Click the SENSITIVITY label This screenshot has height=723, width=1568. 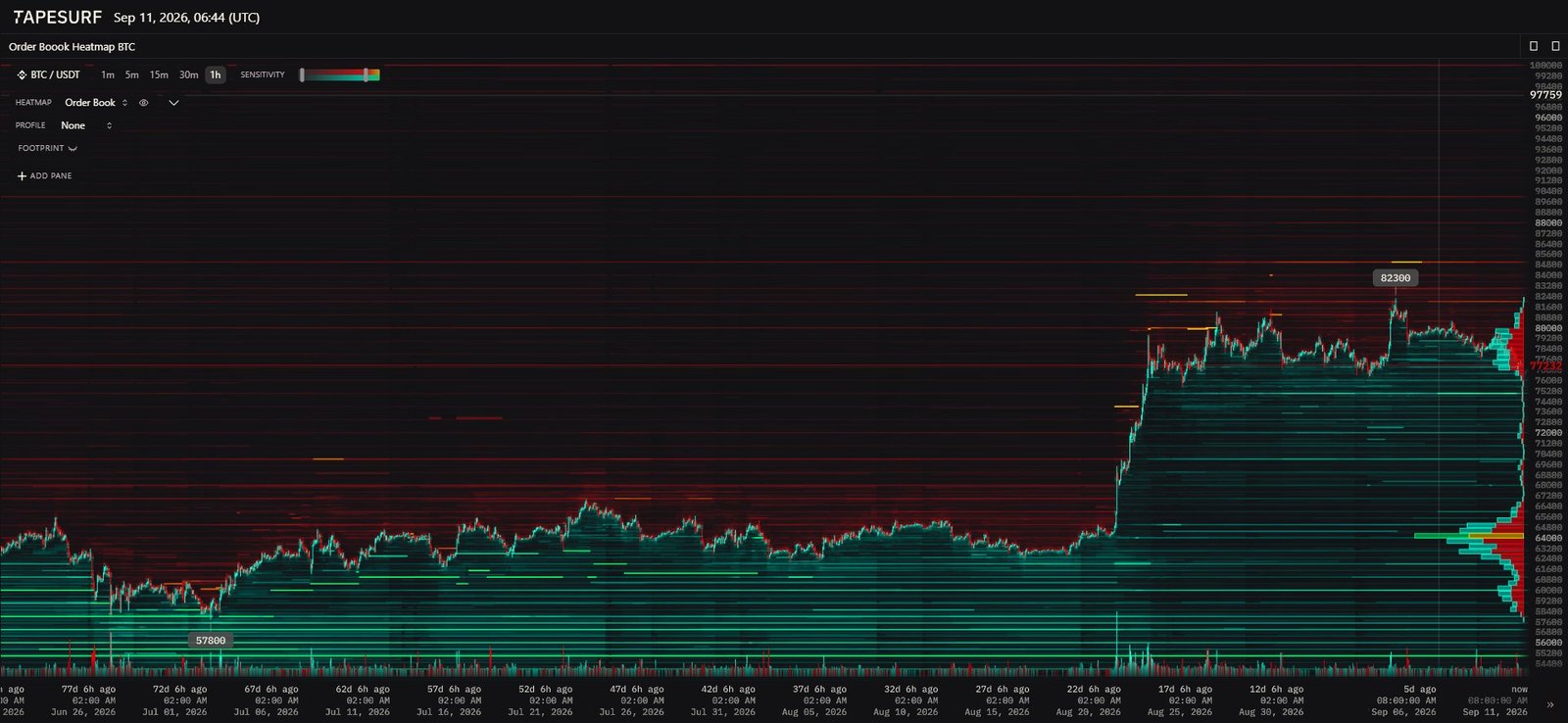tap(263, 74)
